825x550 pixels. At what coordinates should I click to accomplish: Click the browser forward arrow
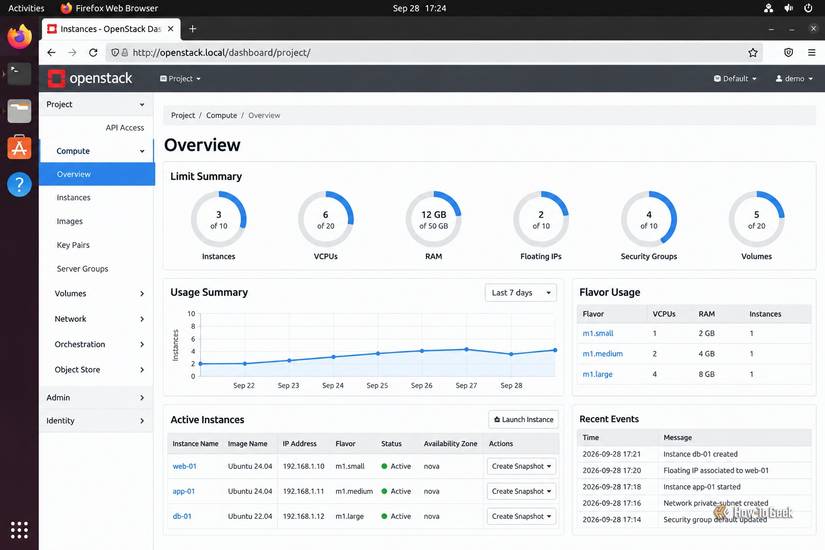(x=72, y=53)
